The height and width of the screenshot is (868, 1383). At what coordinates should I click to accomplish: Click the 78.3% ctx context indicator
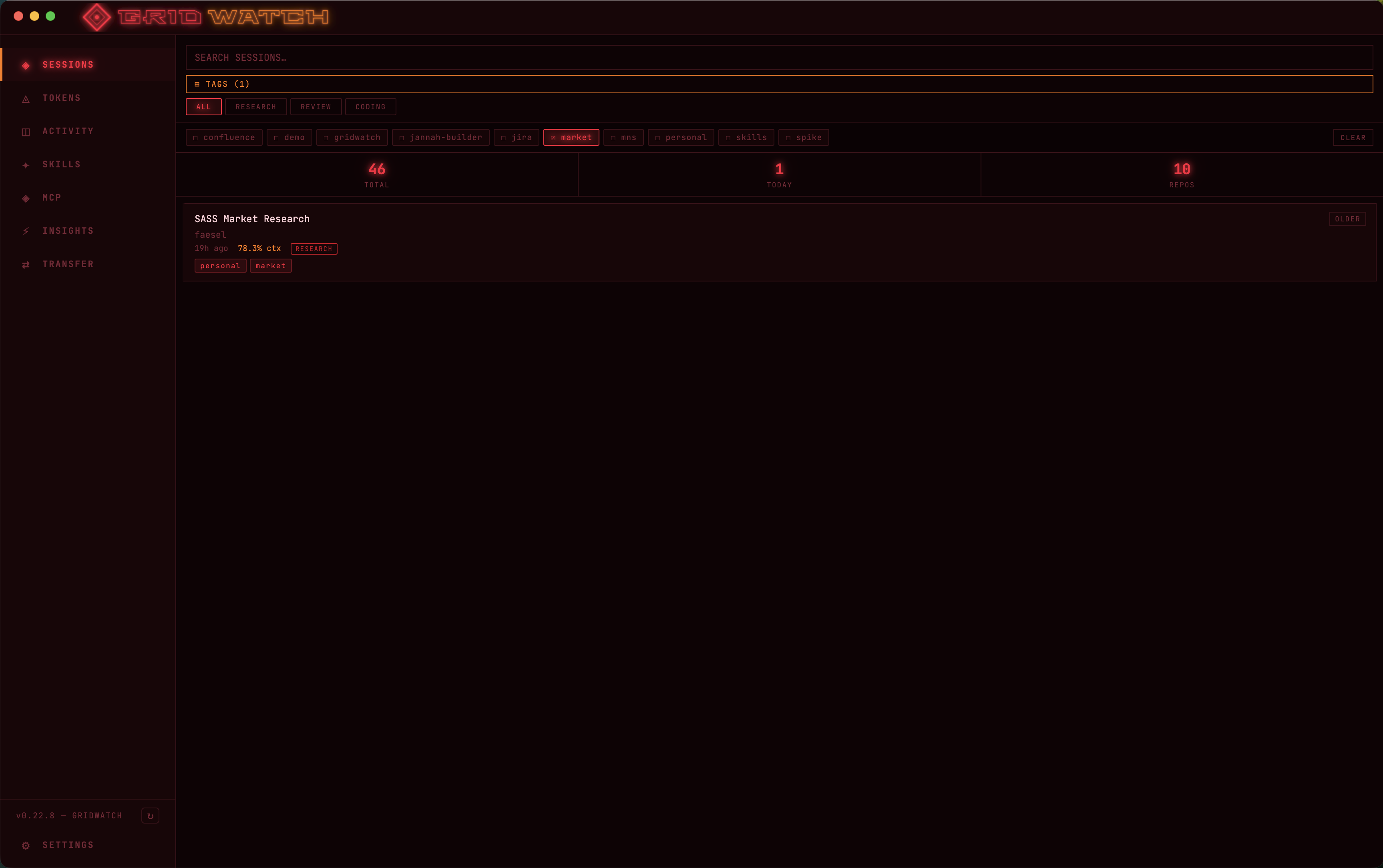coord(259,248)
